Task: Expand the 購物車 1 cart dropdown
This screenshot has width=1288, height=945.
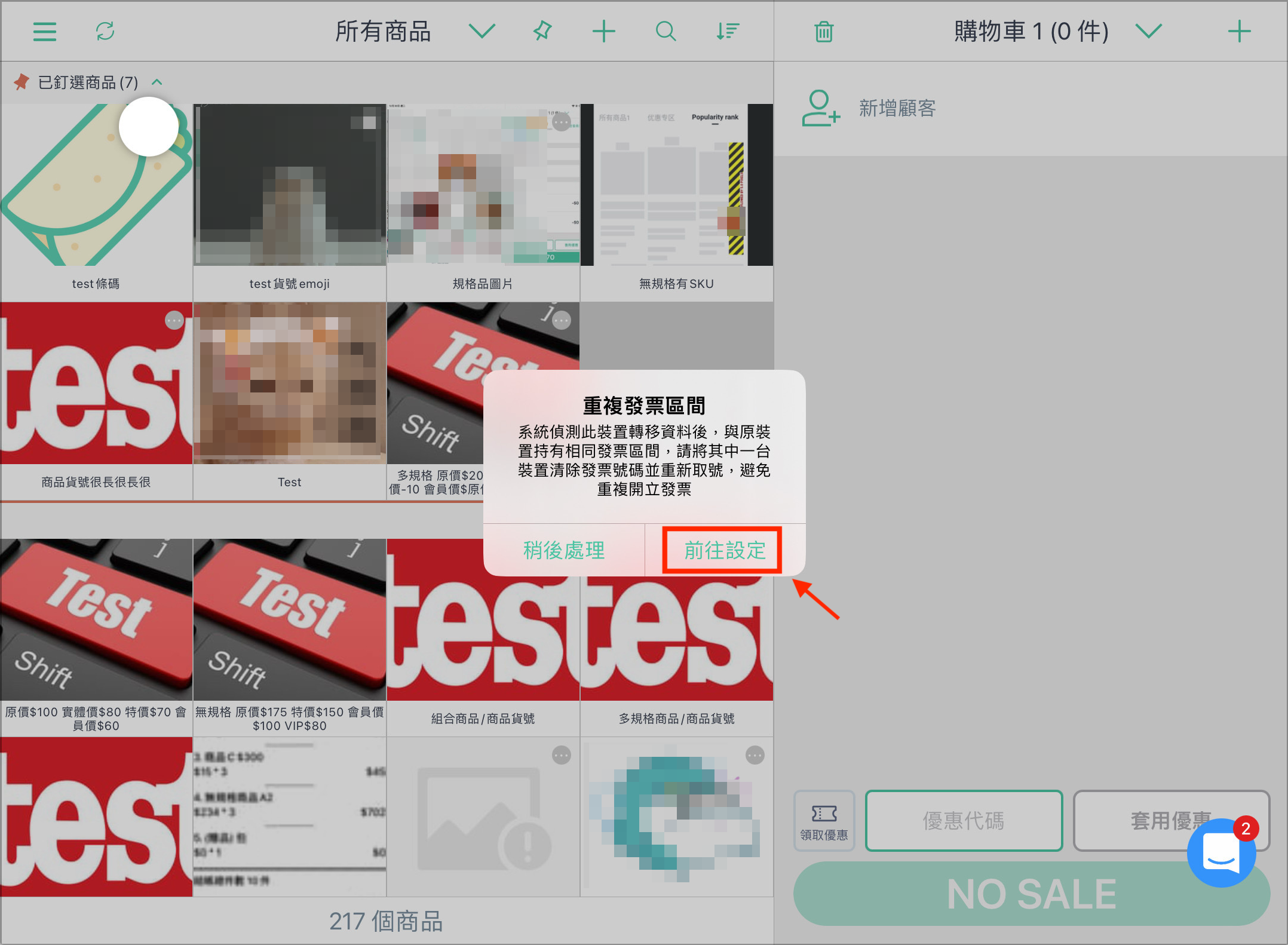Action: [x=1148, y=31]
